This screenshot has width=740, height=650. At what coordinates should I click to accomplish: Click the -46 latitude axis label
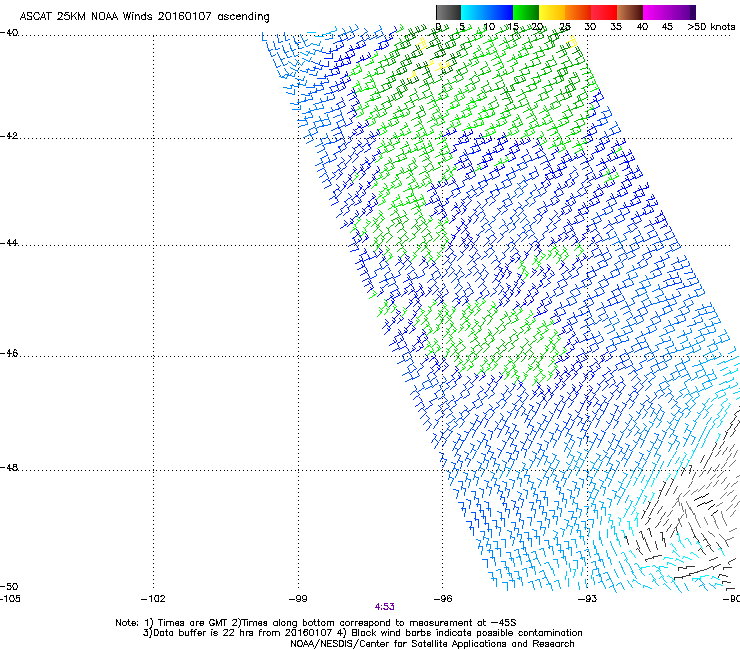point(9,354)
